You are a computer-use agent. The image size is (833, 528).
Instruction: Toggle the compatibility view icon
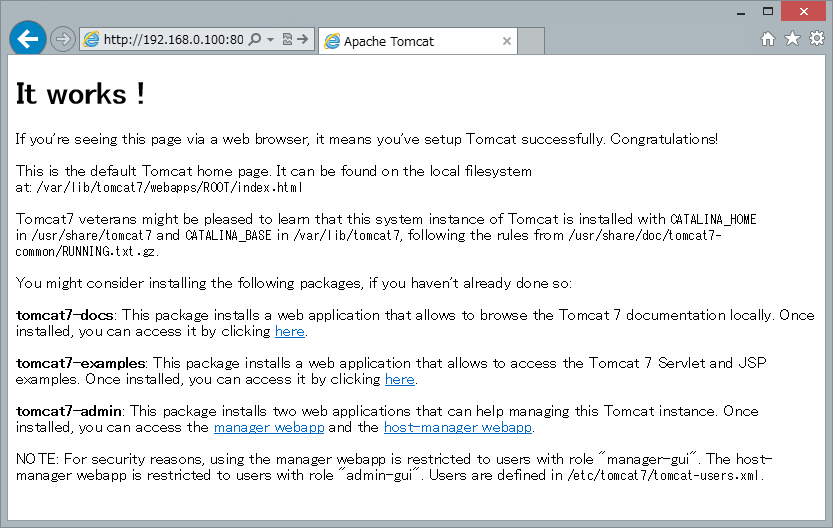tap(287, 39)
